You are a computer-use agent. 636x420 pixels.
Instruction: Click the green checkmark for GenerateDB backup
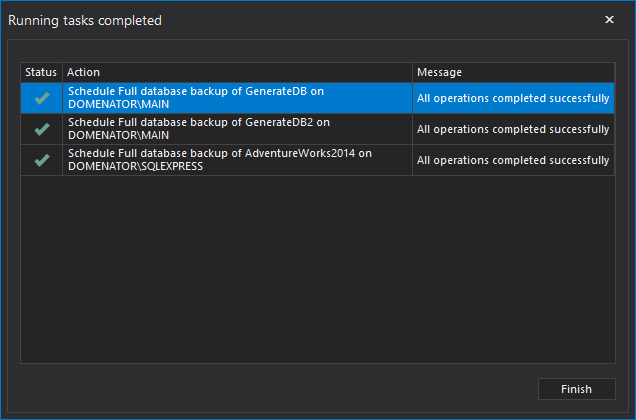click(x=42, y=98)
